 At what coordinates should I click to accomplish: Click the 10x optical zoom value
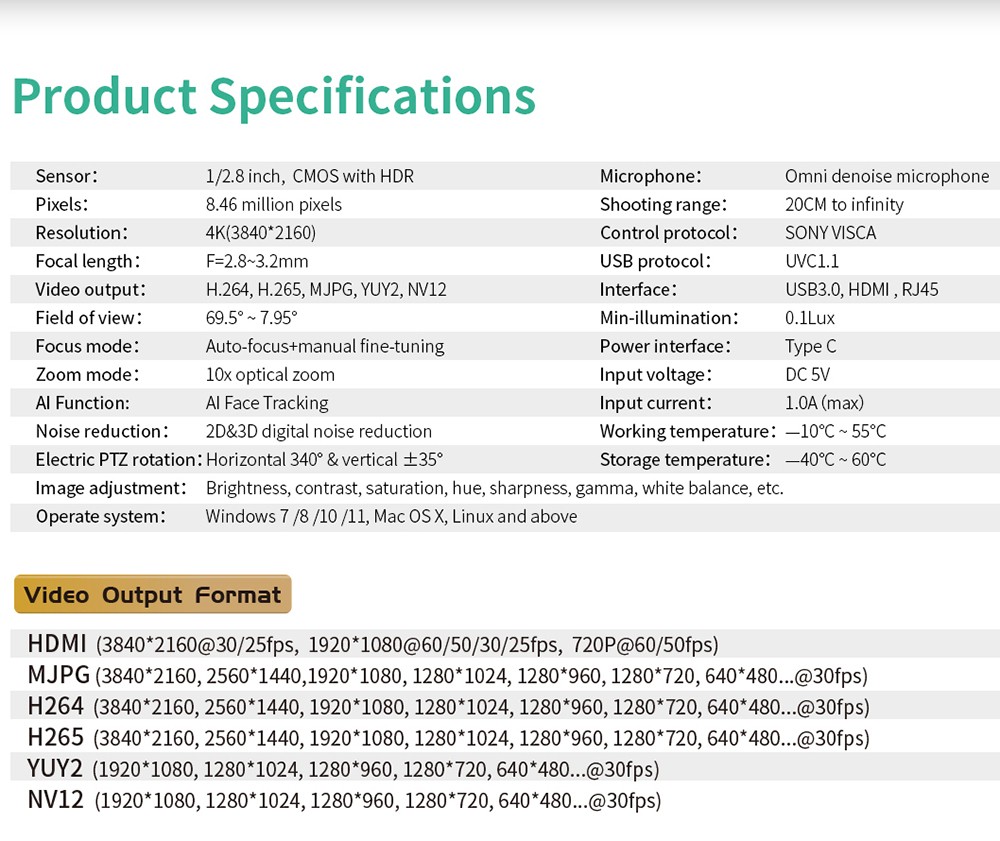pos(270,375)
